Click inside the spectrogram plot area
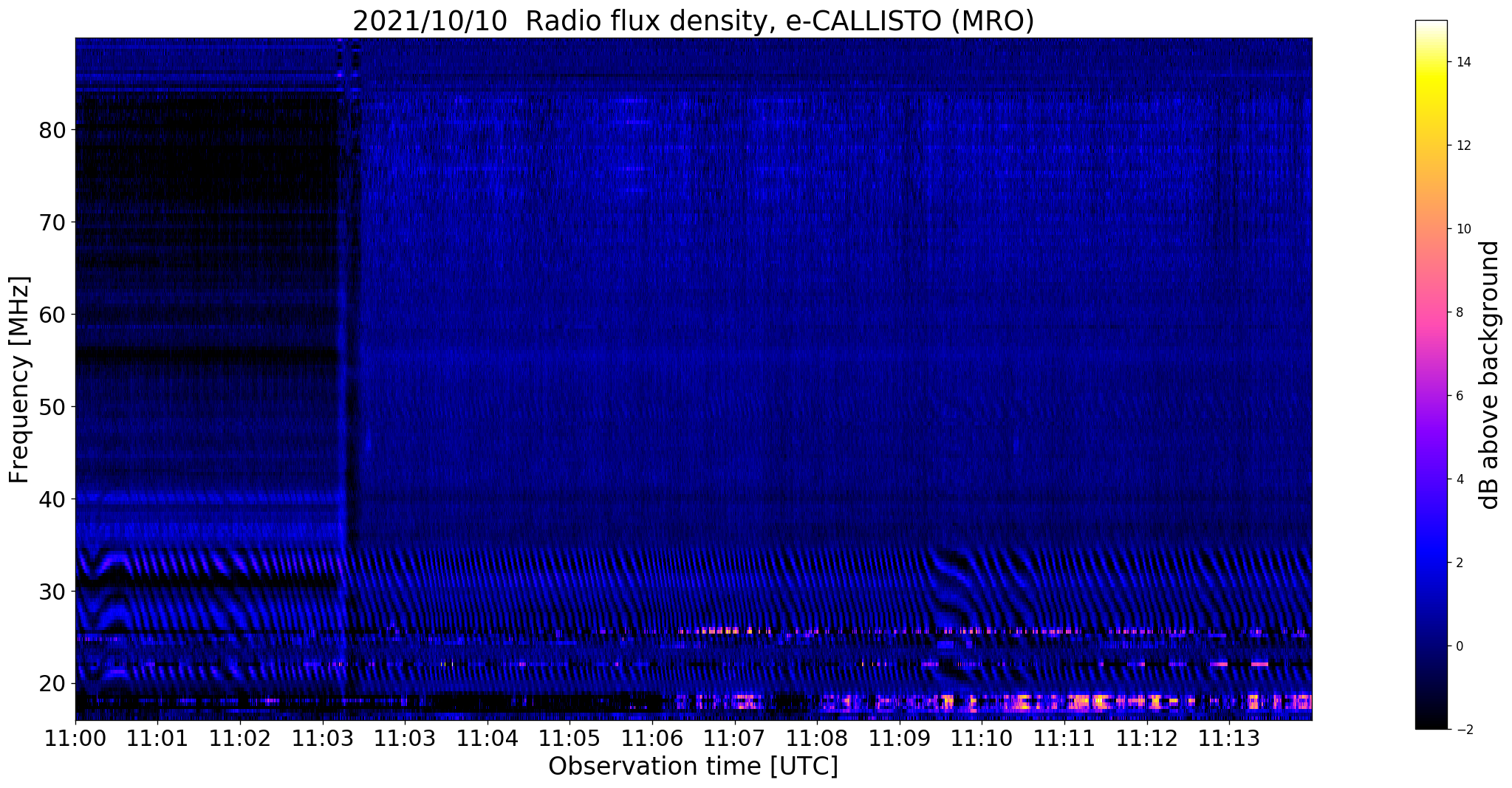 click(x=694, y=379)
